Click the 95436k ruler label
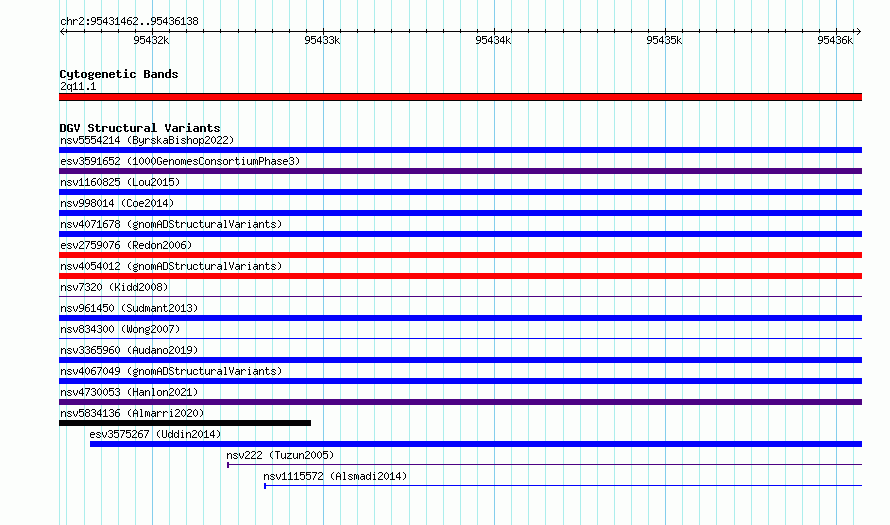This screenshot has width=890, height=525. 835,40
